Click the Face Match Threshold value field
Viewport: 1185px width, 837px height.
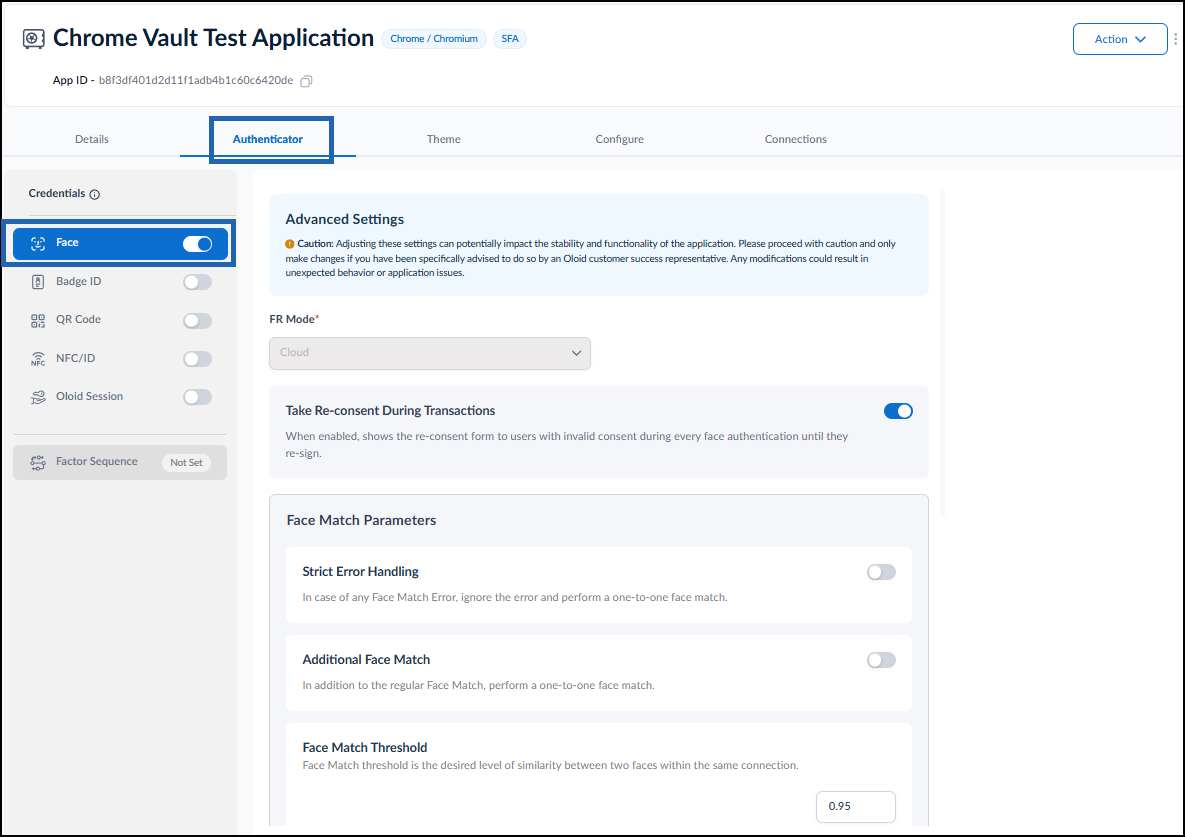click(855, 806)
